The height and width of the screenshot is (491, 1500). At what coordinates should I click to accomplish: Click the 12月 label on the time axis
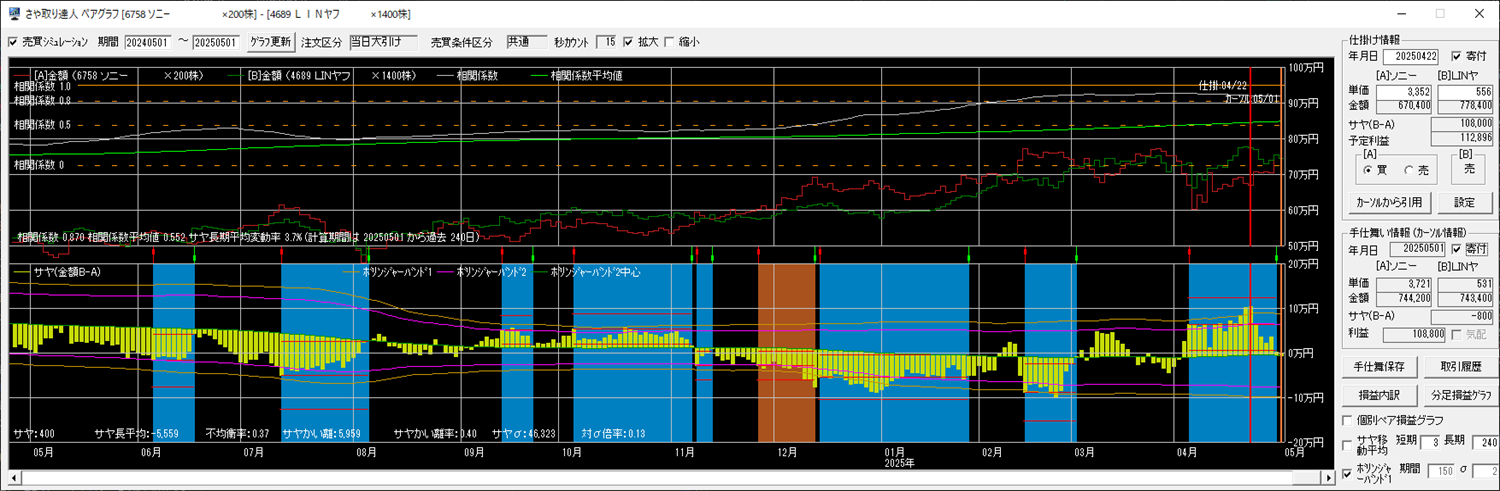tap(788, 452)
